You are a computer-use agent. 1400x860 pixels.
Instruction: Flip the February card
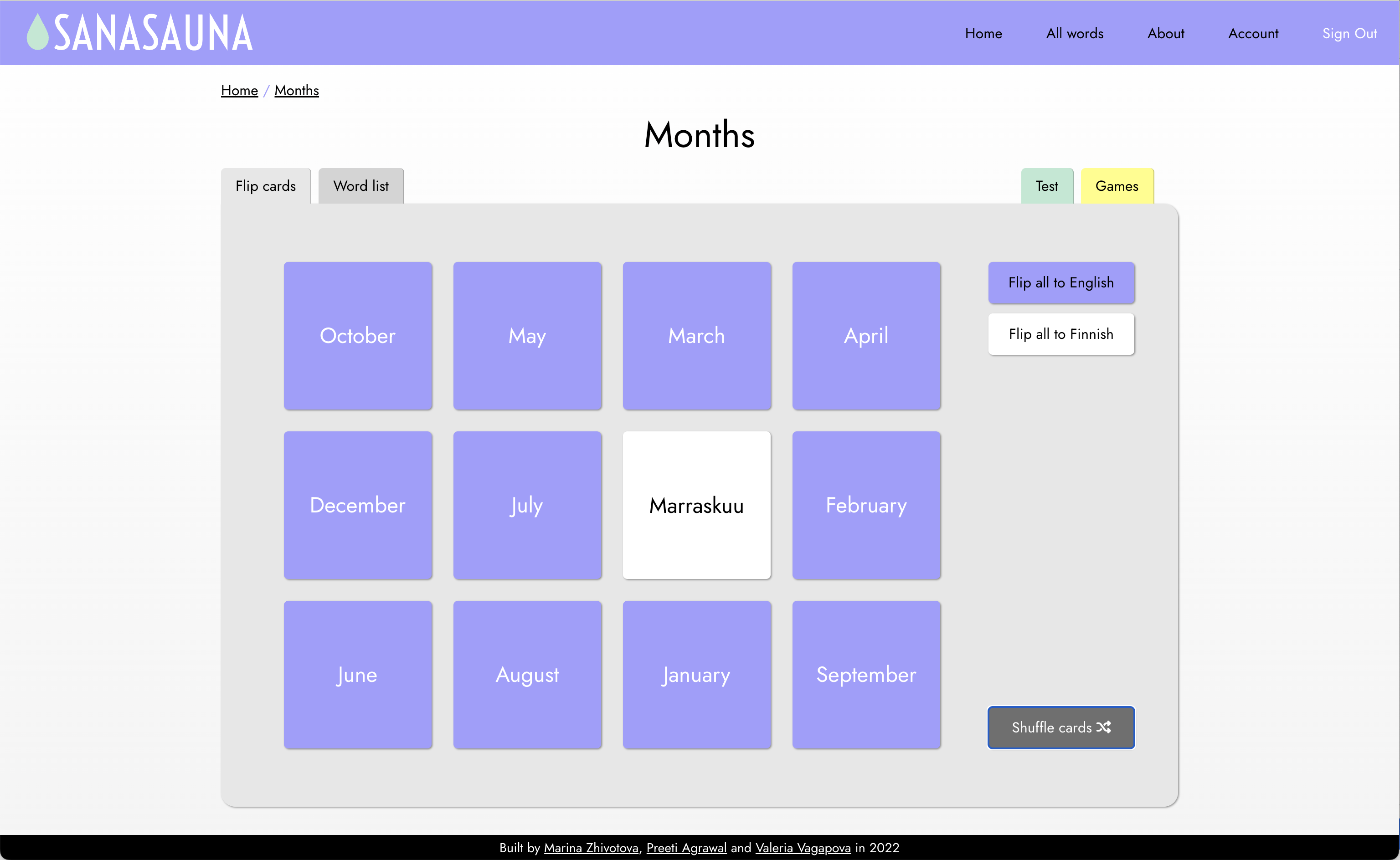[x=866, y=505]
